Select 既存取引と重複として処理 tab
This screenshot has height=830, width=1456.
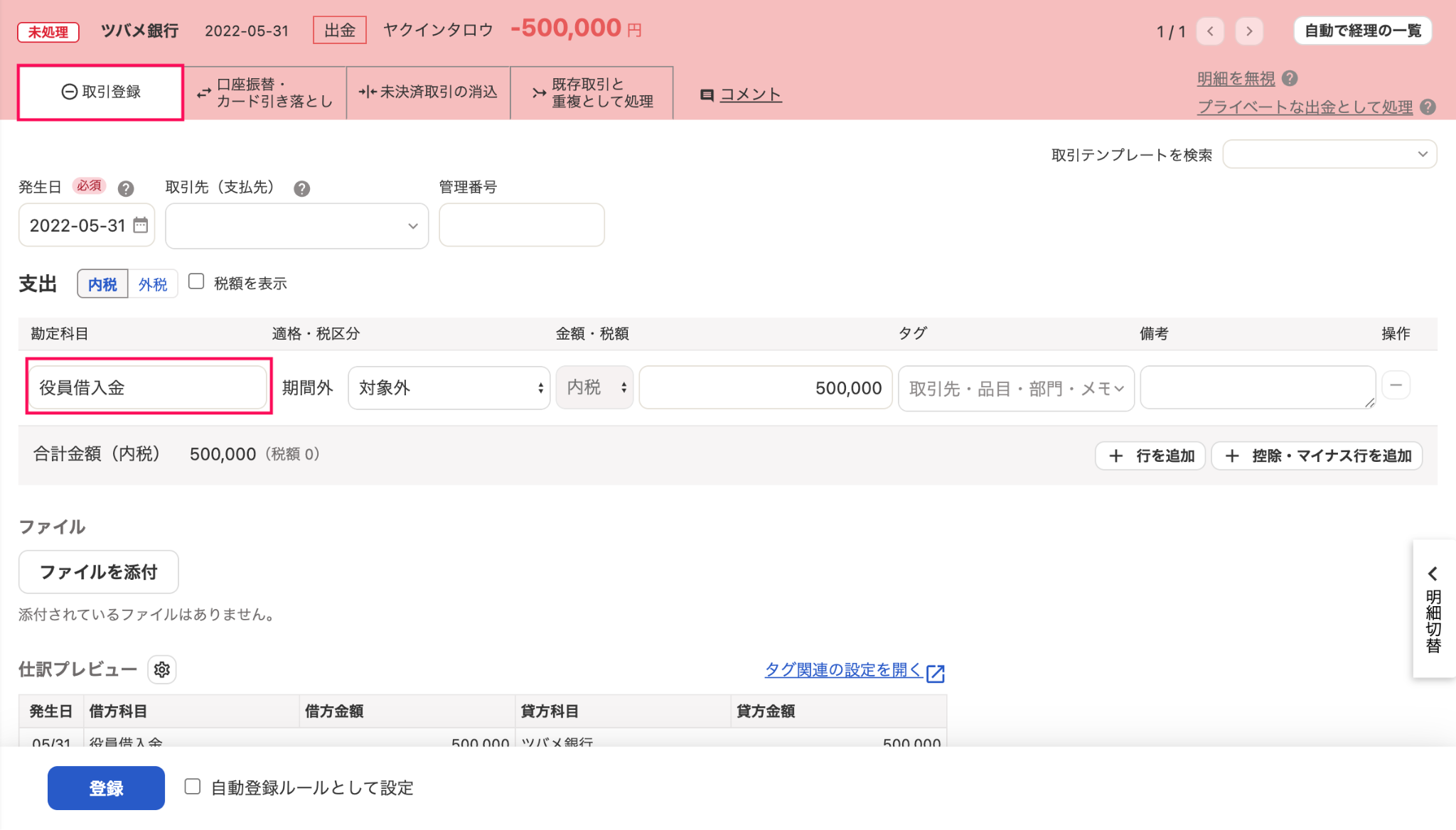pyautogui.click(x=592, y=92)
